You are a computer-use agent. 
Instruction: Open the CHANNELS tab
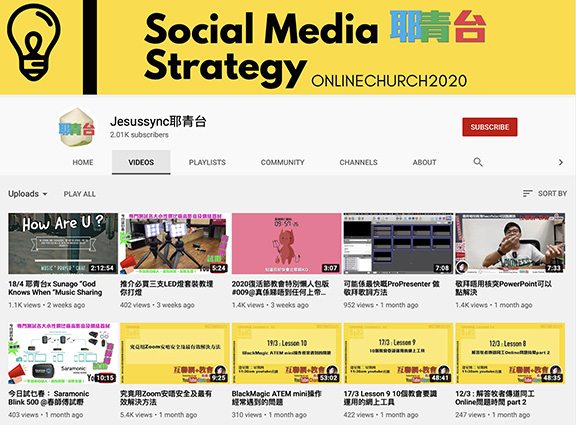click(358, 162)
